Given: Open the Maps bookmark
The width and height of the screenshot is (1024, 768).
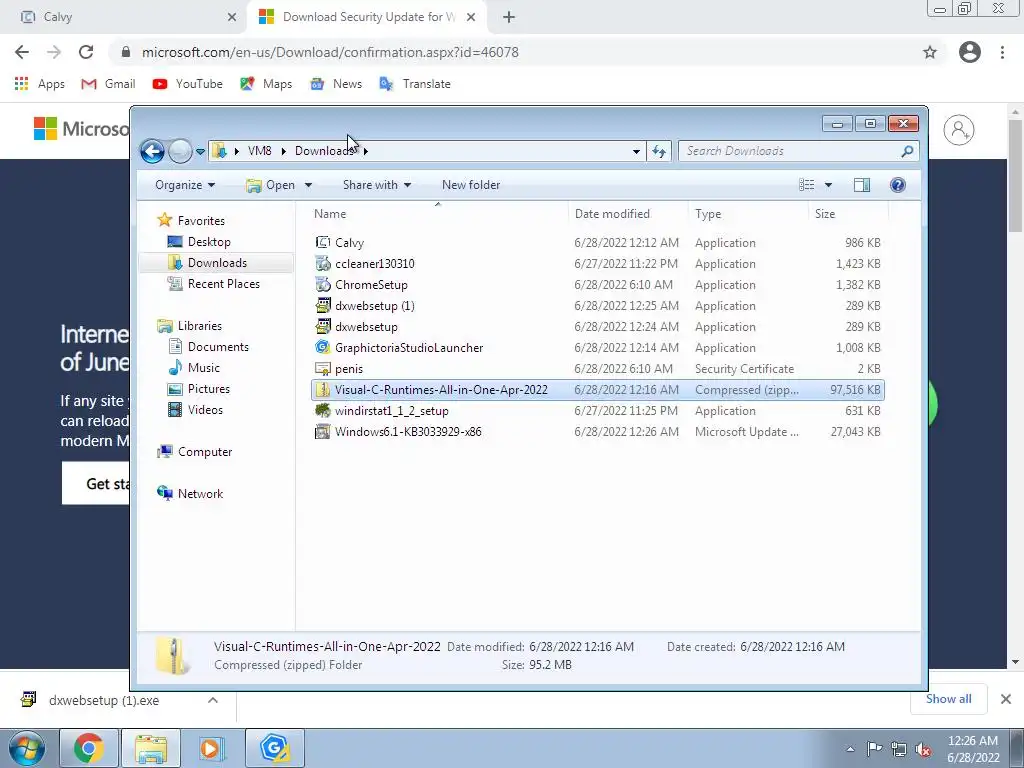Looking at the screenshot, I should tap(266, 84).
